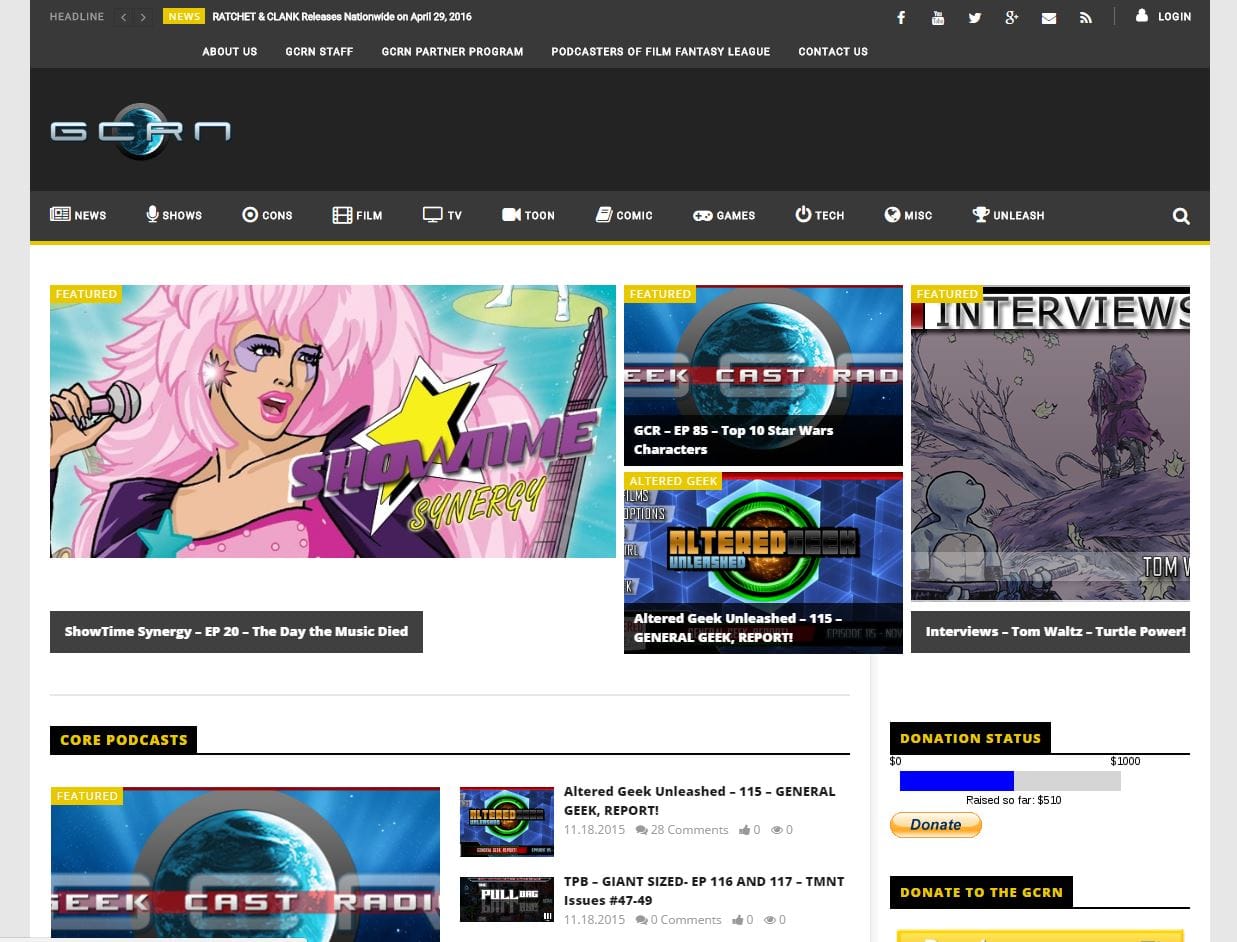
Task: Open the Twitter social icon
Action: (975, 18)
